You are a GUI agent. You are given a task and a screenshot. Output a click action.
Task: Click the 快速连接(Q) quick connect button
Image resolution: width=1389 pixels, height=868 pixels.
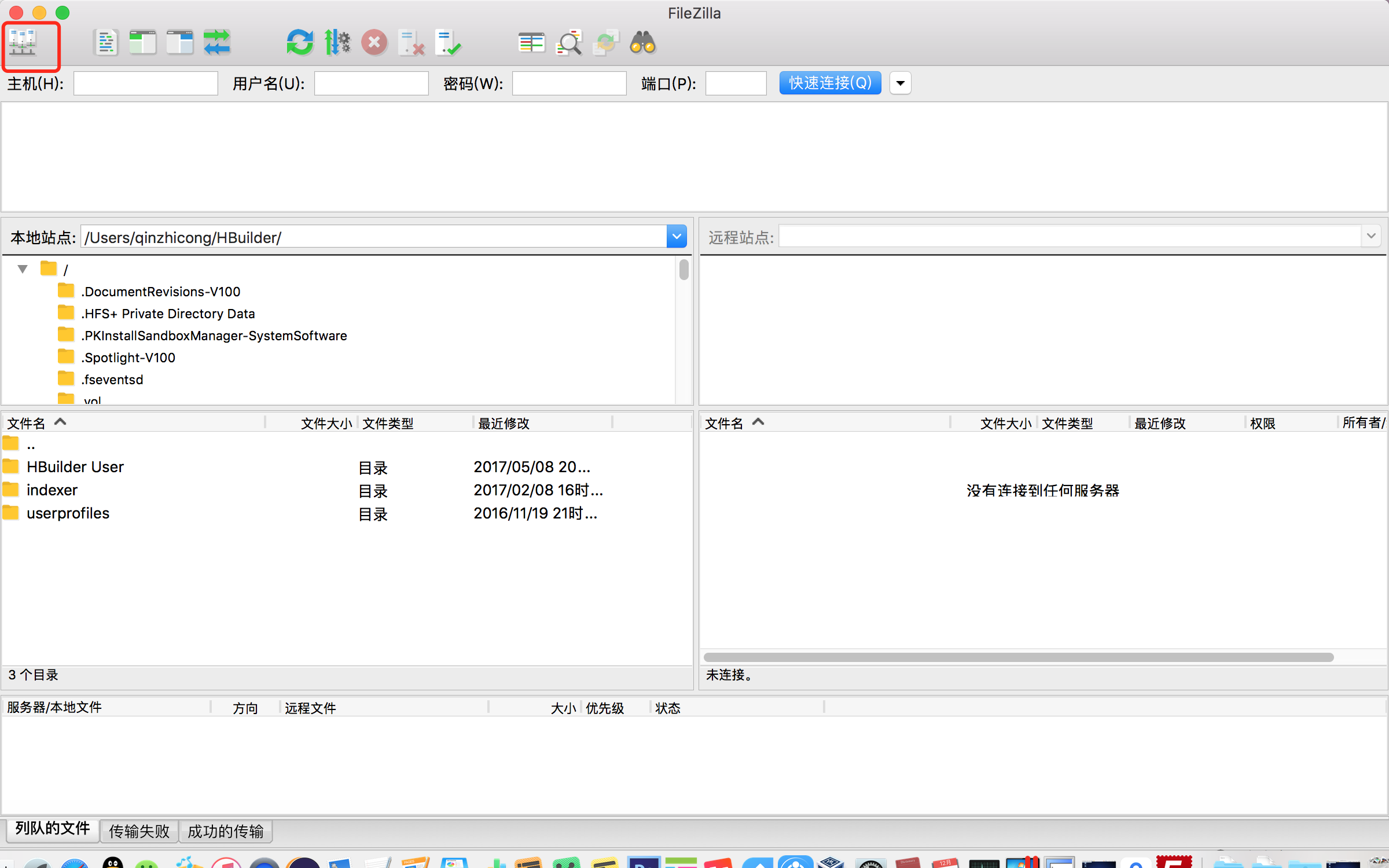click(830, 83)
